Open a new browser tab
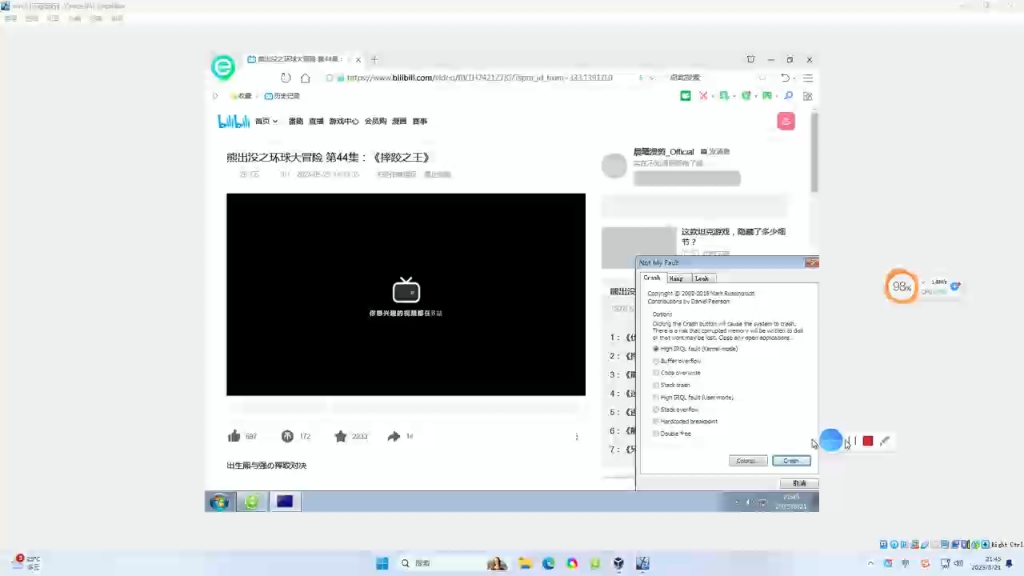 (x=374, y=59)
